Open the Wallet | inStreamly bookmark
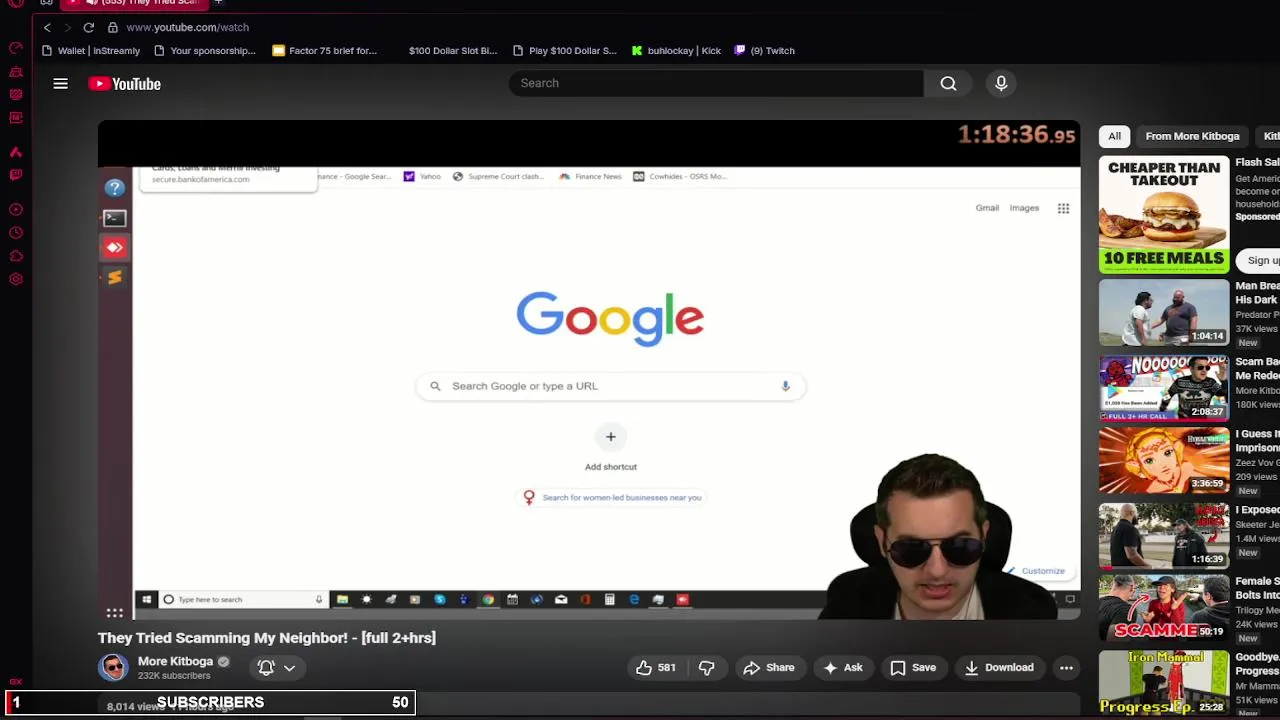 tap(91, 51)
